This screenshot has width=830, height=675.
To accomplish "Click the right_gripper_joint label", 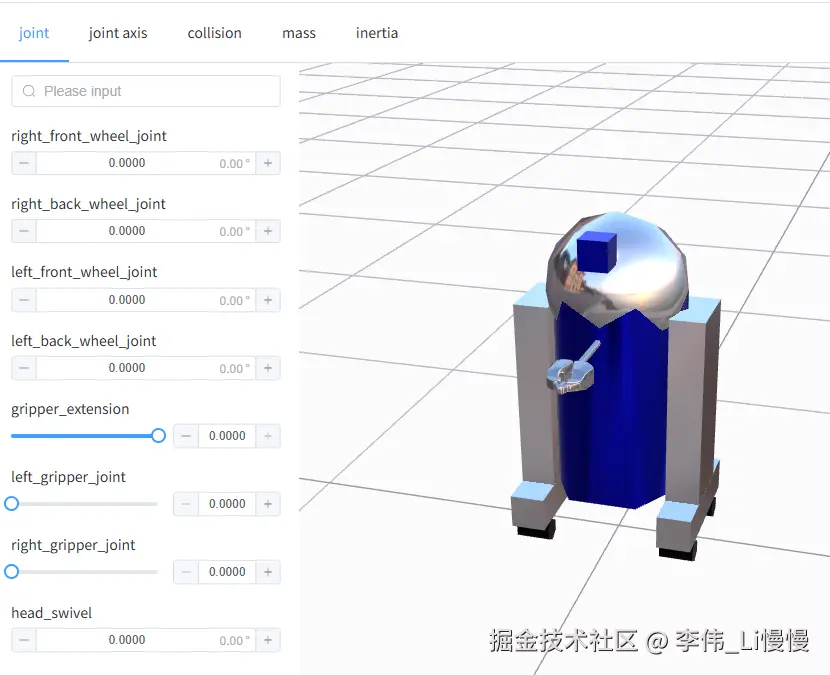I will click(73, 545).
